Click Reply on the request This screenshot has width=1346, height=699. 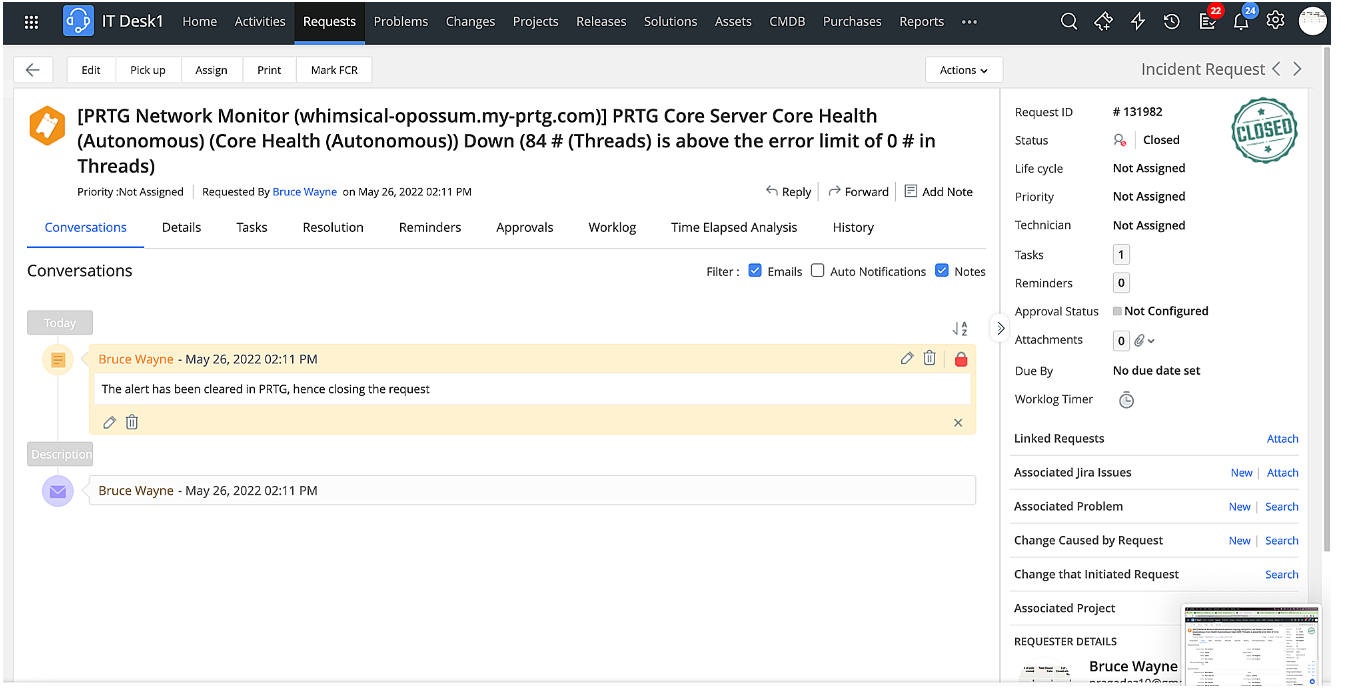(789, 192)
